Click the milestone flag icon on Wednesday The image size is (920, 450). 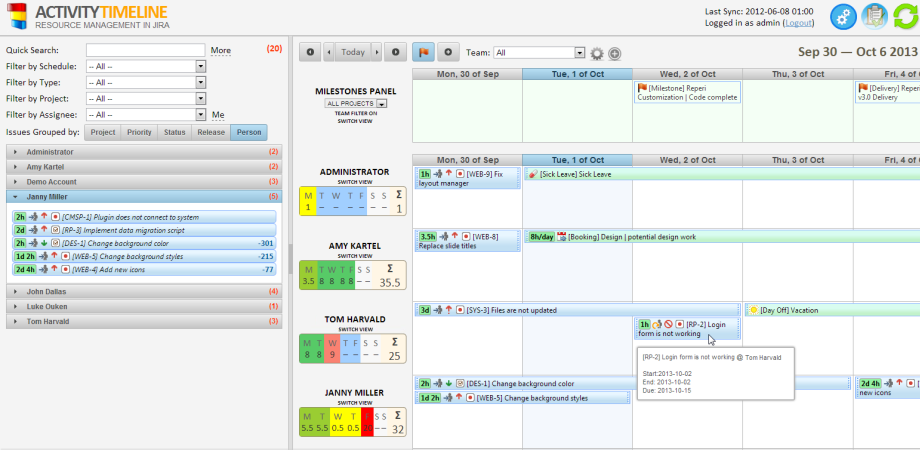642,88
